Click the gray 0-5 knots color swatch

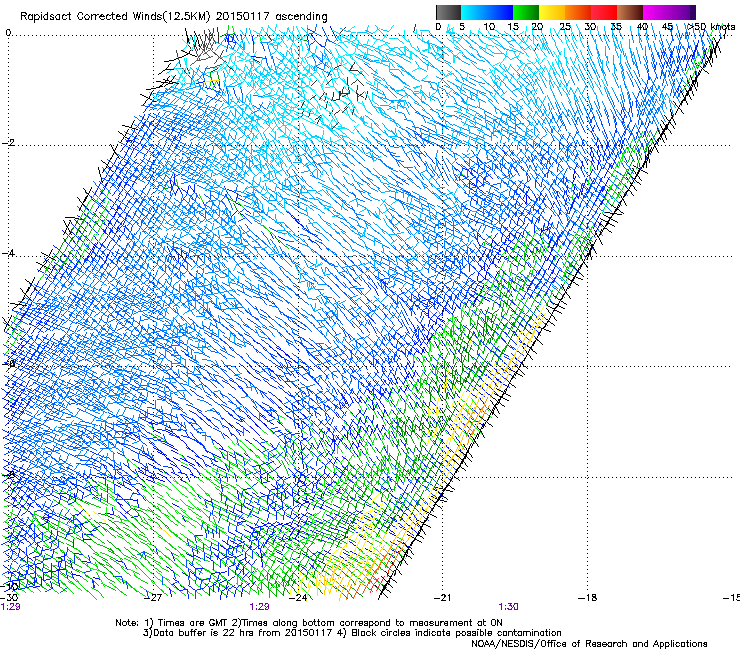[448, 12]
